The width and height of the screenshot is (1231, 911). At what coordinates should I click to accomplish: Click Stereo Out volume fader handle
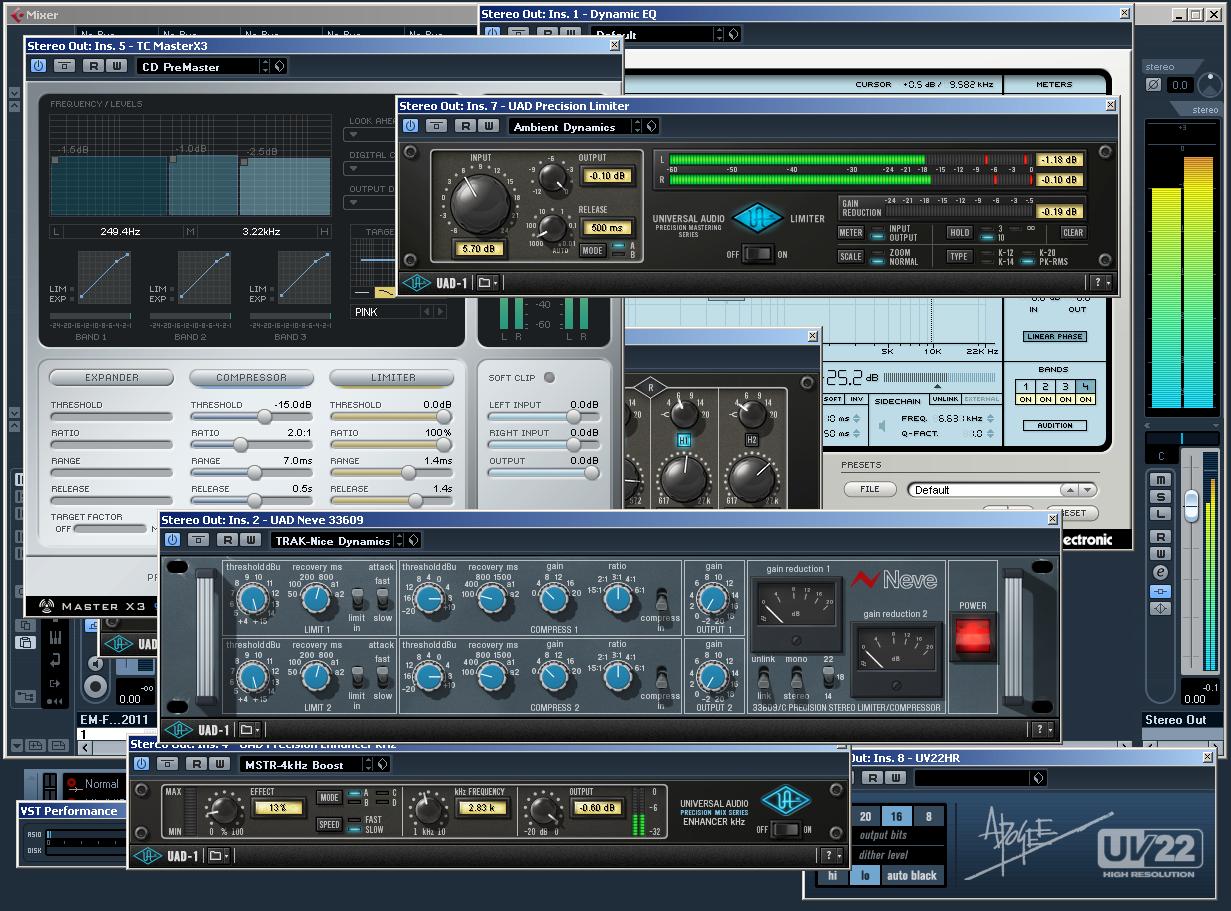tap(1190, 505)
